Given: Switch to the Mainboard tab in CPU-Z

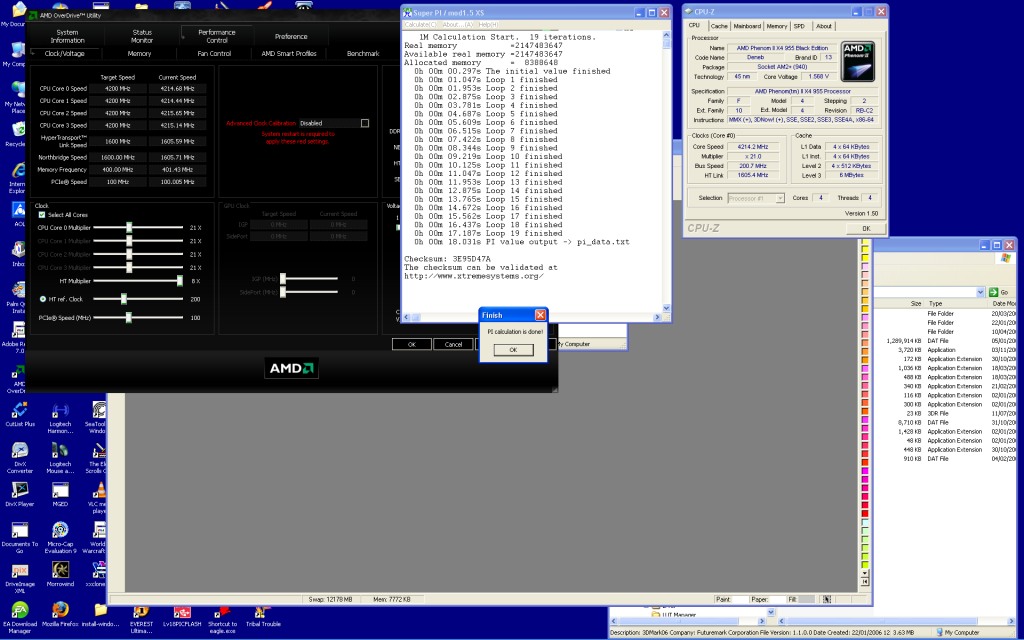Looking at the screenshot, I should pos(746,26).
